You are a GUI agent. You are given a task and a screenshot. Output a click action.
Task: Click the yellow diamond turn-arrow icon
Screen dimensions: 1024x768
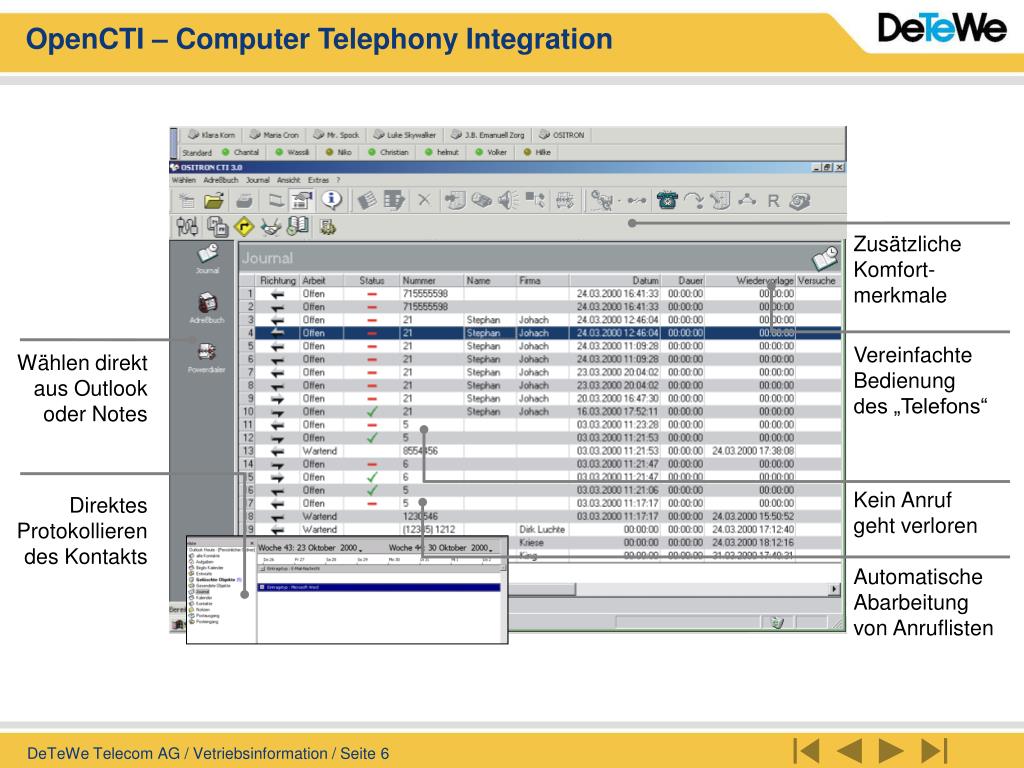pos(244,227)
